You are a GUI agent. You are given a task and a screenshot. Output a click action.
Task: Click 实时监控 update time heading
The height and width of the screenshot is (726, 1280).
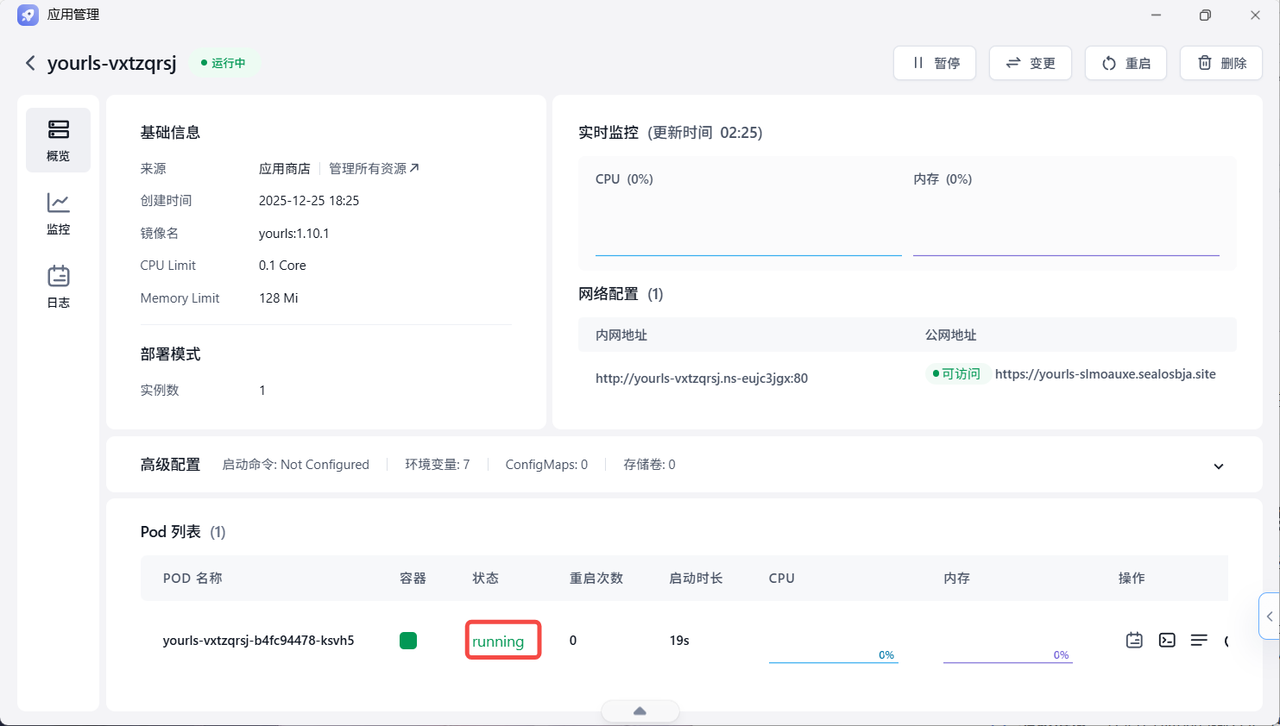pyautogui.click(x=670, y=132)
